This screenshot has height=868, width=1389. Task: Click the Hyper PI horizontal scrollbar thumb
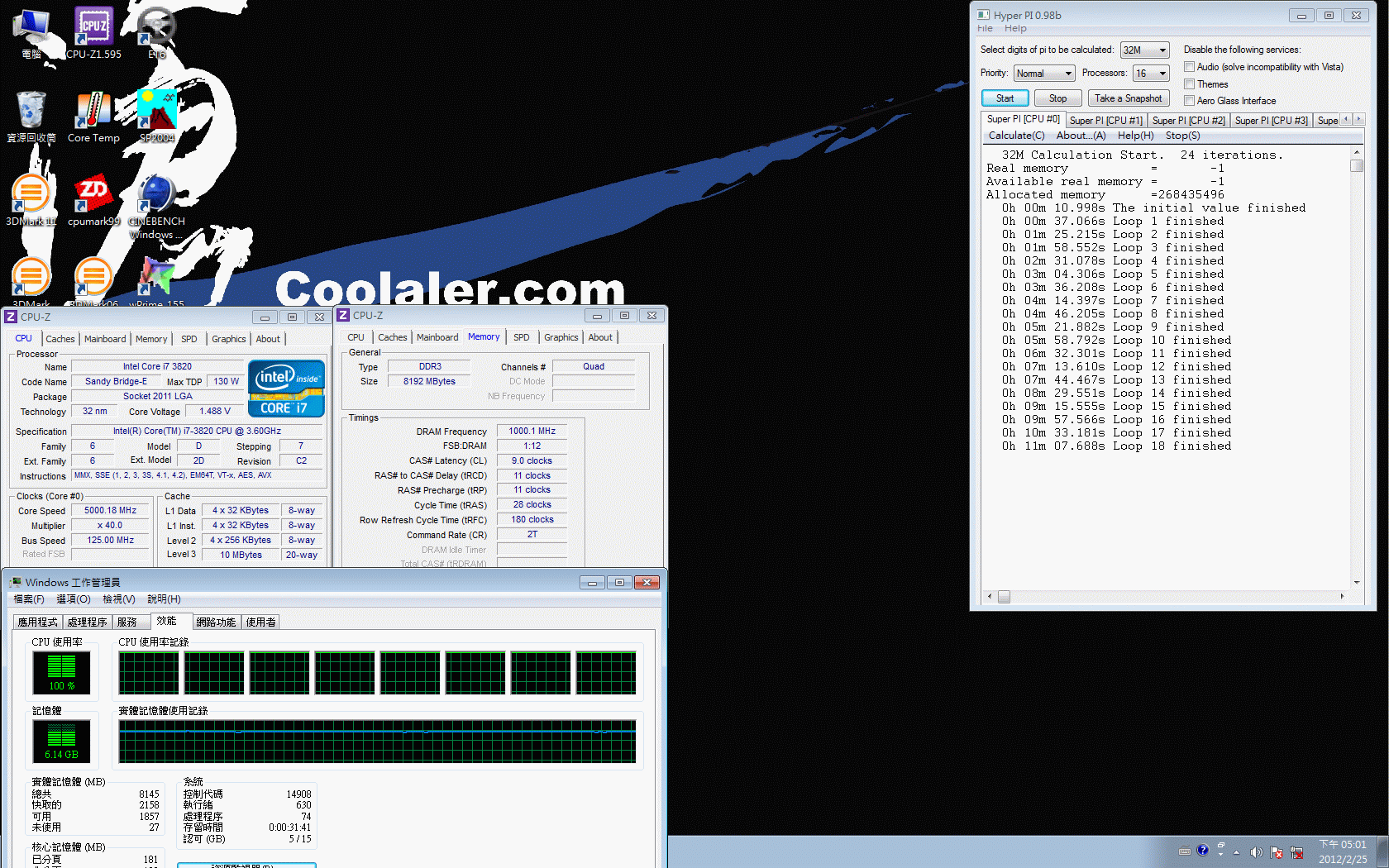coord(1004,597)
